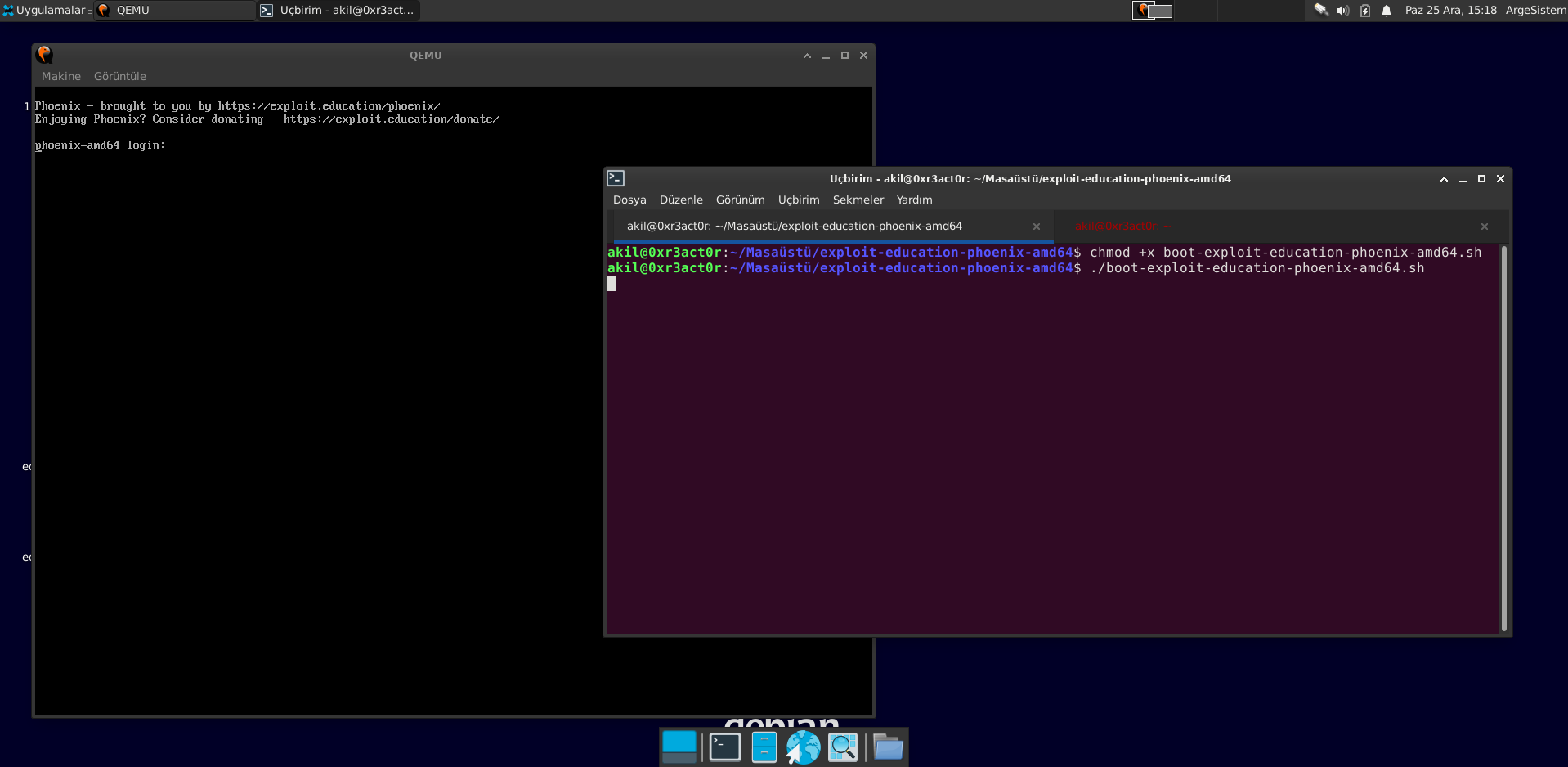Open the Uygulamalar applications menu
Viewport: 1568px width, 767px height.
pyautogui.click(x=44, y=10)
